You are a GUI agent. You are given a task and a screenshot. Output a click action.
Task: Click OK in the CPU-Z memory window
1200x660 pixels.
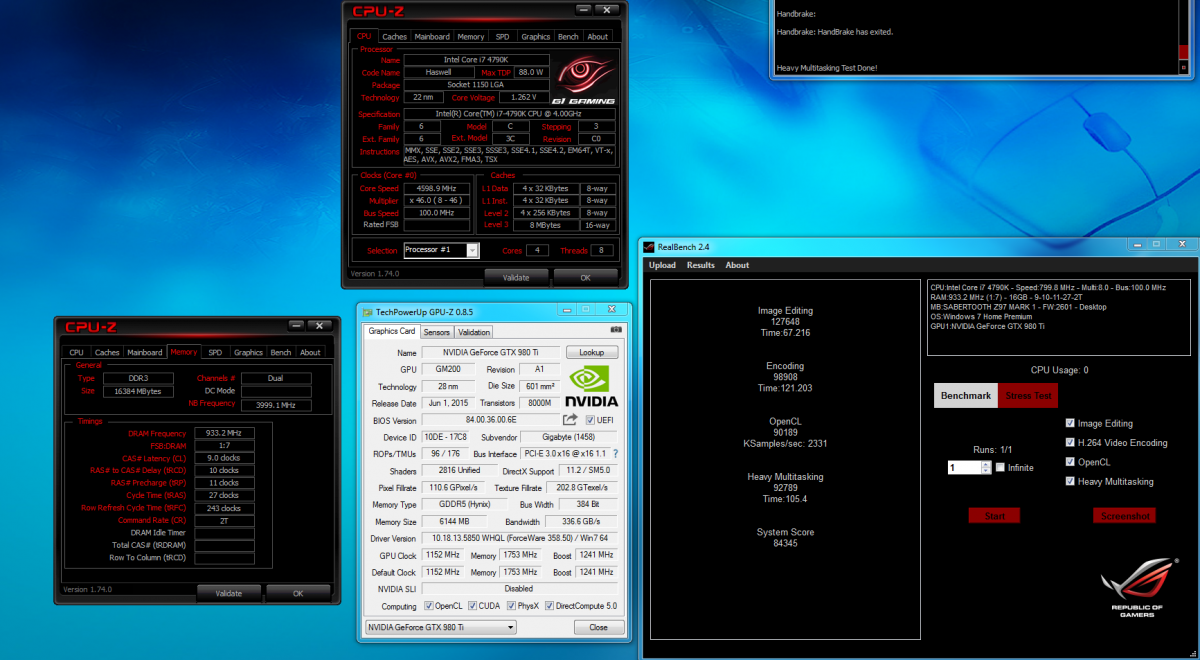[x=298, y=593]
